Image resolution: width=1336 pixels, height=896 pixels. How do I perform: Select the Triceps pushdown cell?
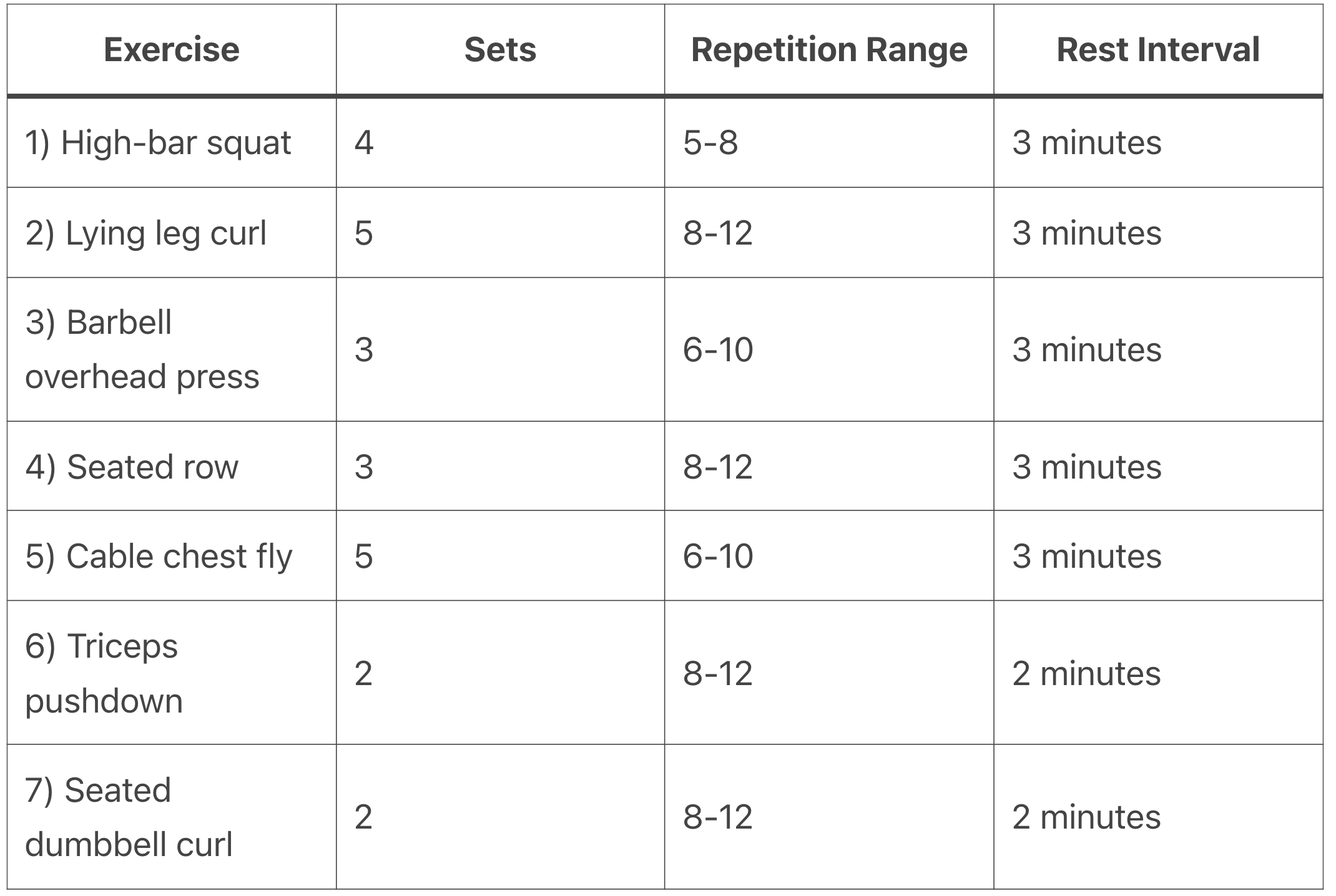172,673
